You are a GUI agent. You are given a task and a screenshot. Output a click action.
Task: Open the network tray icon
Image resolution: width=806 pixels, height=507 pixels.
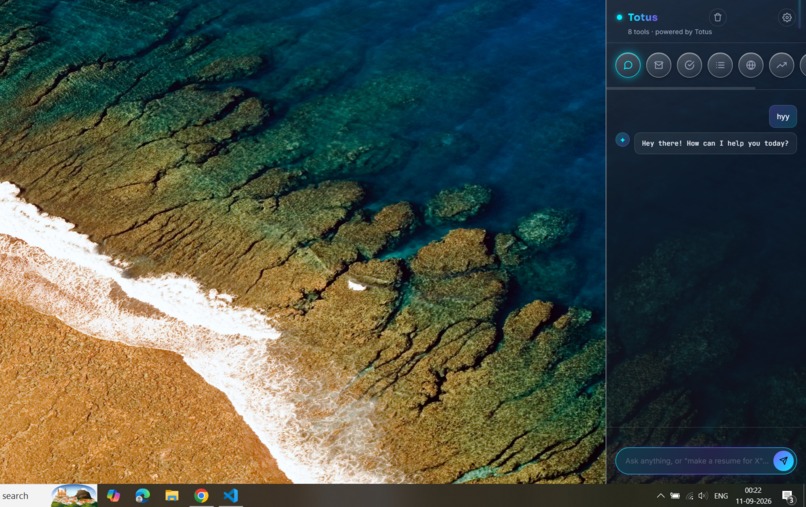689,496
